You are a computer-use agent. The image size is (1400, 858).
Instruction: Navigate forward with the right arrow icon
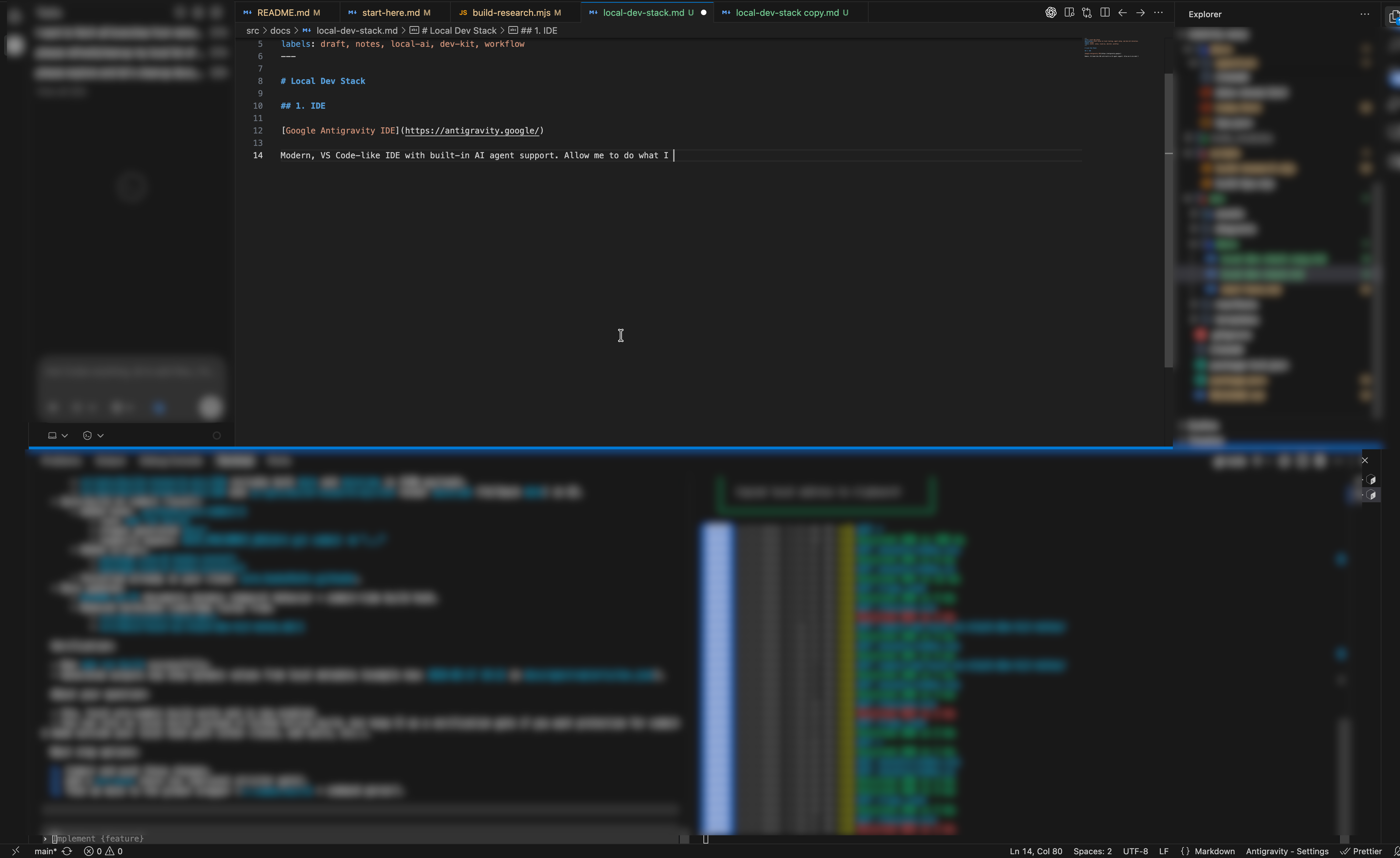click(1141, 12)
